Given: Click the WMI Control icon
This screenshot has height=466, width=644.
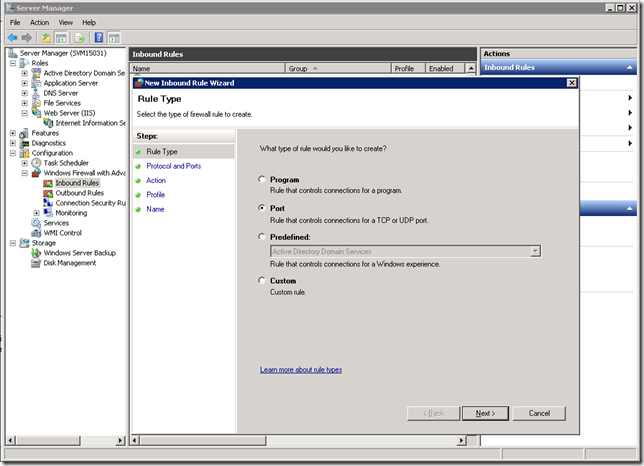Looking at the screenshot, I should click(x=36, y=233).
